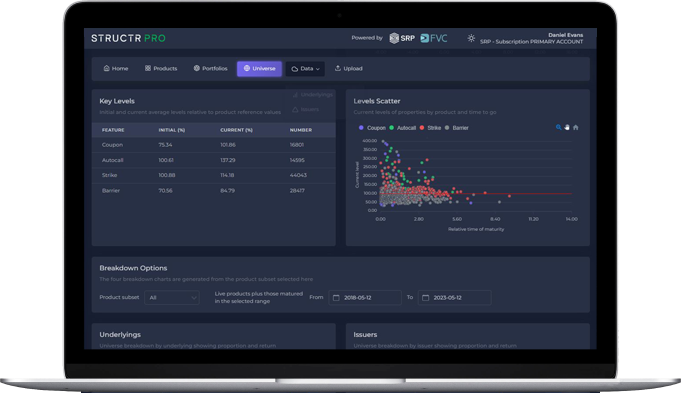Toggle Barrier series in scatter legend
The width and height of the screenshot is (681, 393).
[x=456, y=128]
